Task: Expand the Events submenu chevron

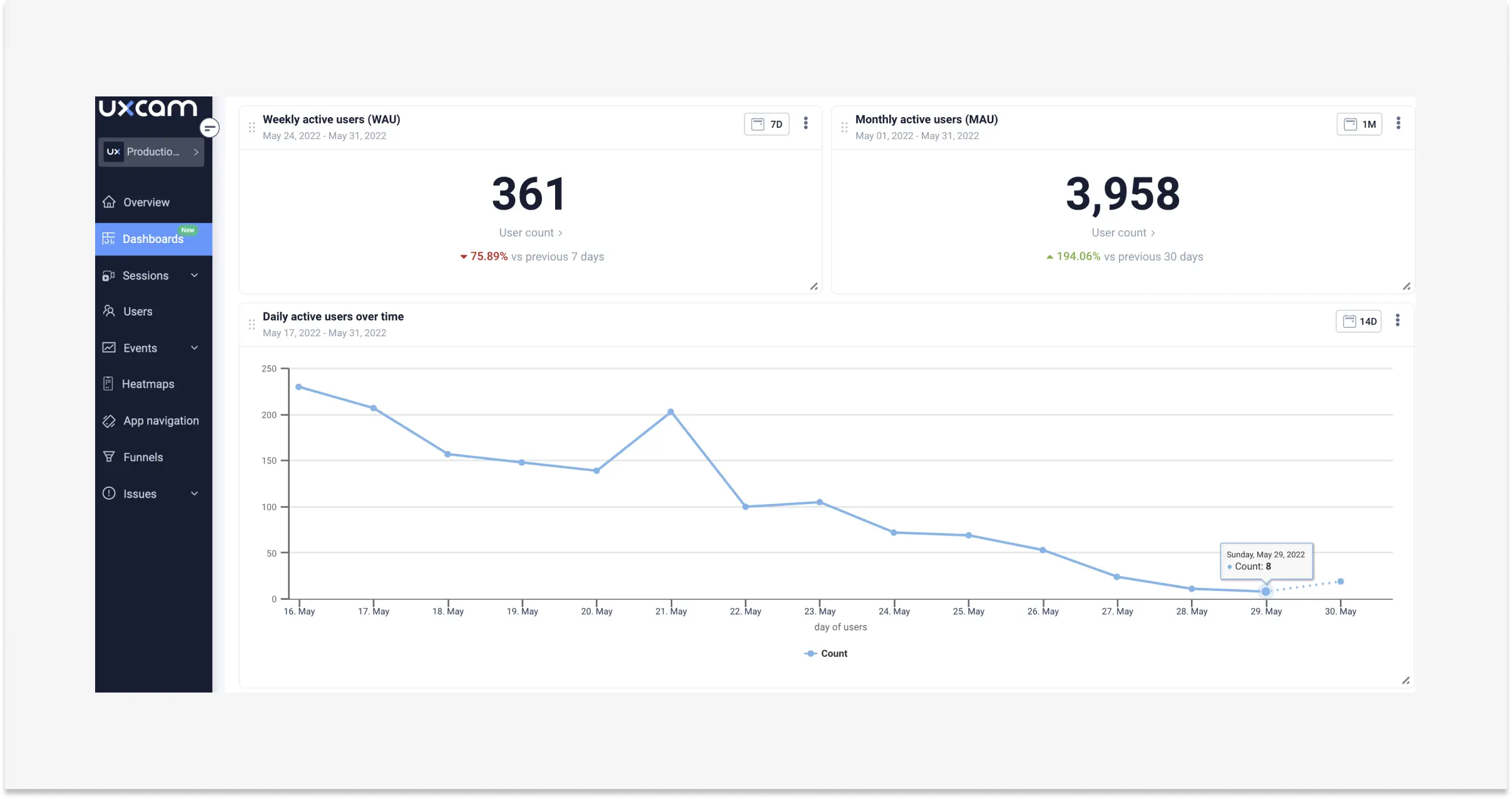Action: click(x=195, y=348)
